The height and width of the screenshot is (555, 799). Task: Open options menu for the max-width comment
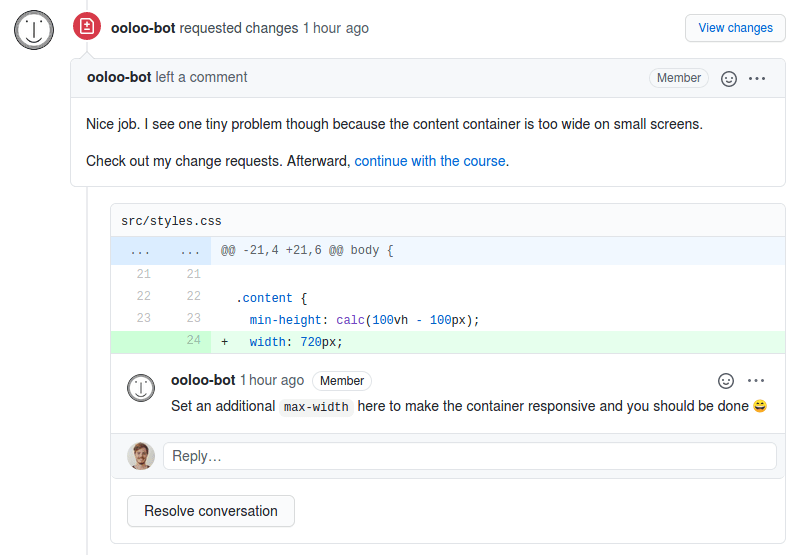[756, 381]
